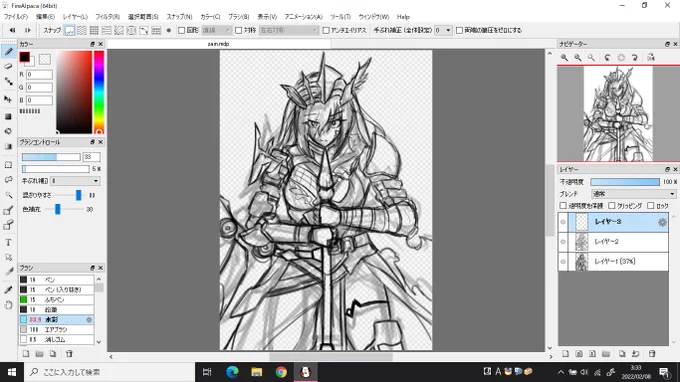Click the brush list scroll-down arrow
680x382 pixels.
click(x=99, y=342)
